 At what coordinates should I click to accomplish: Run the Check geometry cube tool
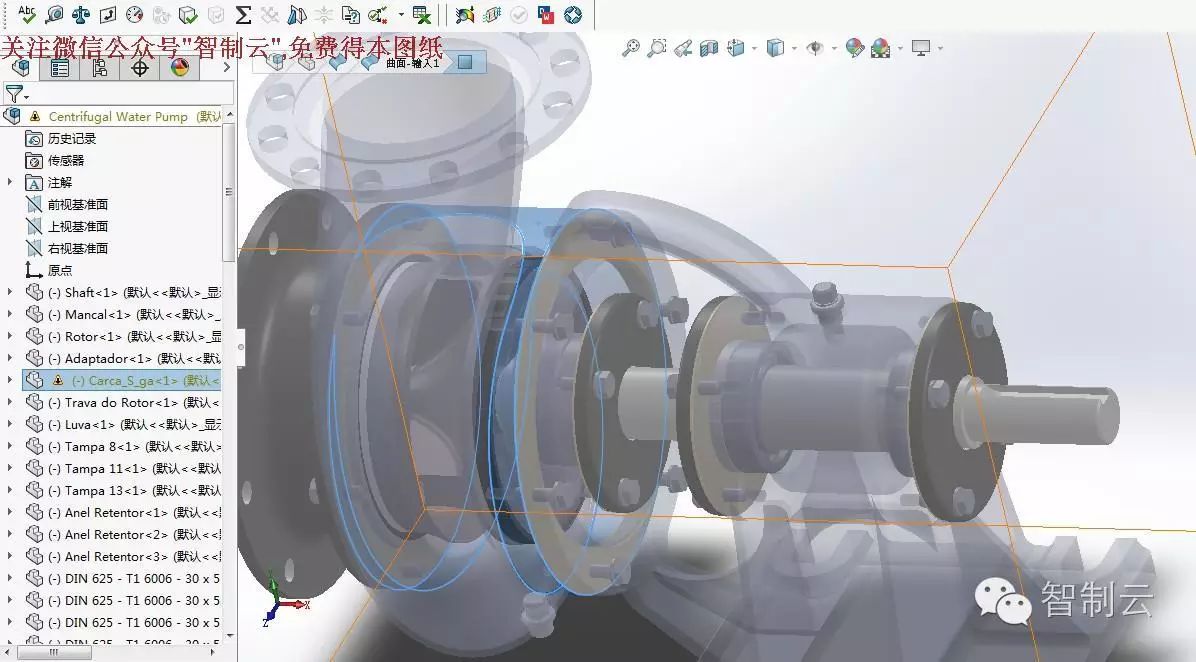188,14
